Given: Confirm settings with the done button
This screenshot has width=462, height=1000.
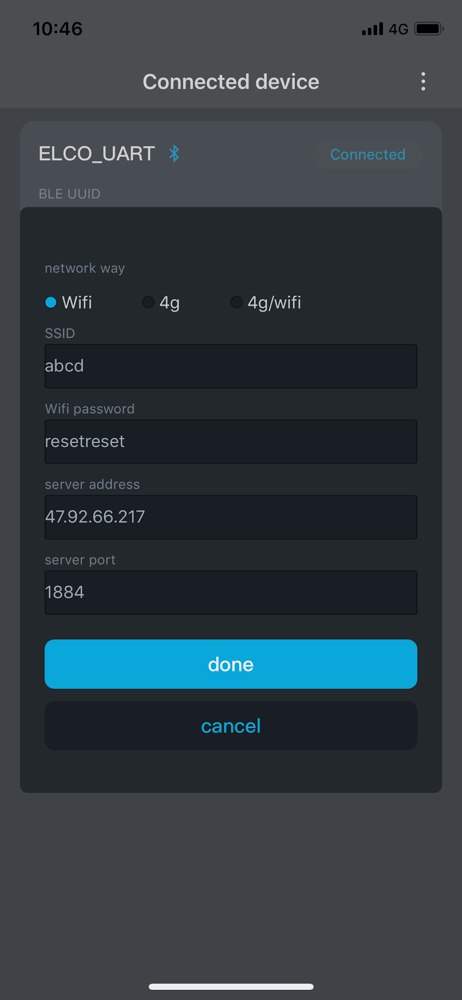Looking at the screenshot, I should [231, 664].
